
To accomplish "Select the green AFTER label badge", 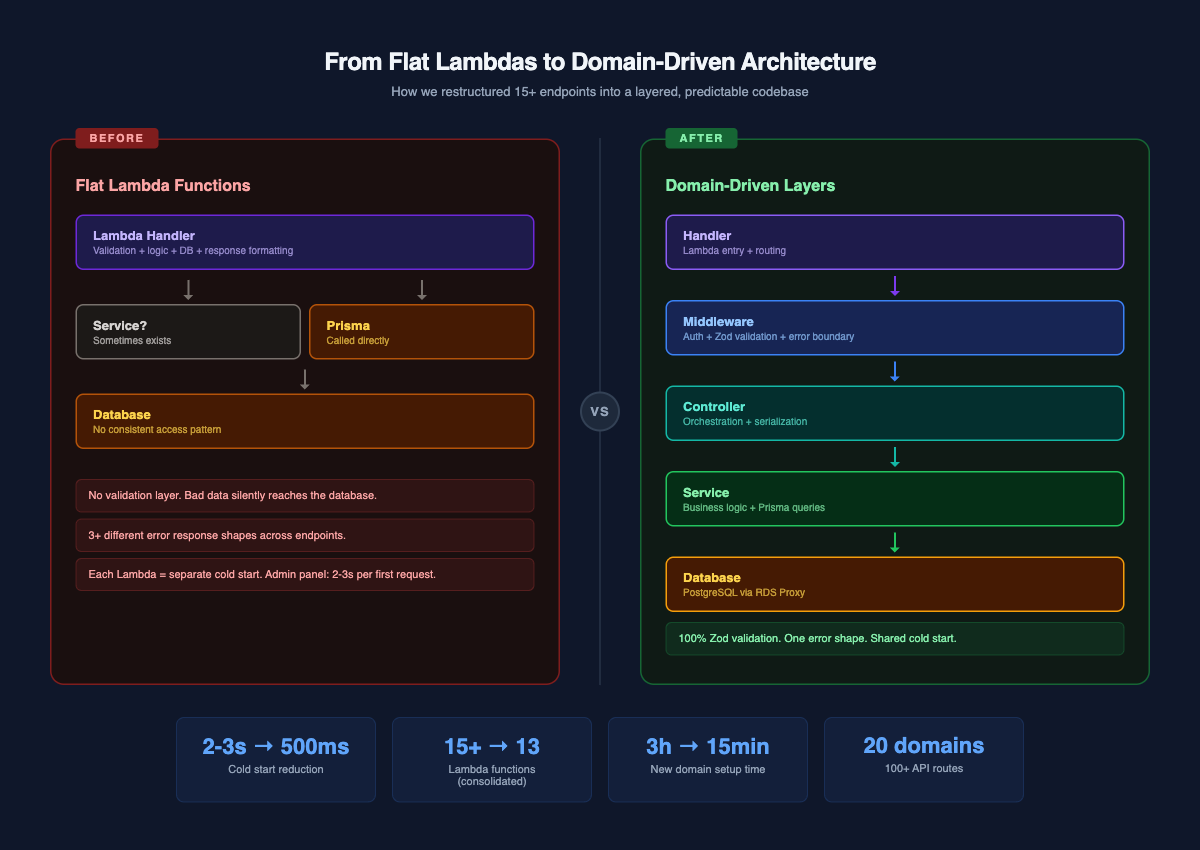I will click(701, 138).
